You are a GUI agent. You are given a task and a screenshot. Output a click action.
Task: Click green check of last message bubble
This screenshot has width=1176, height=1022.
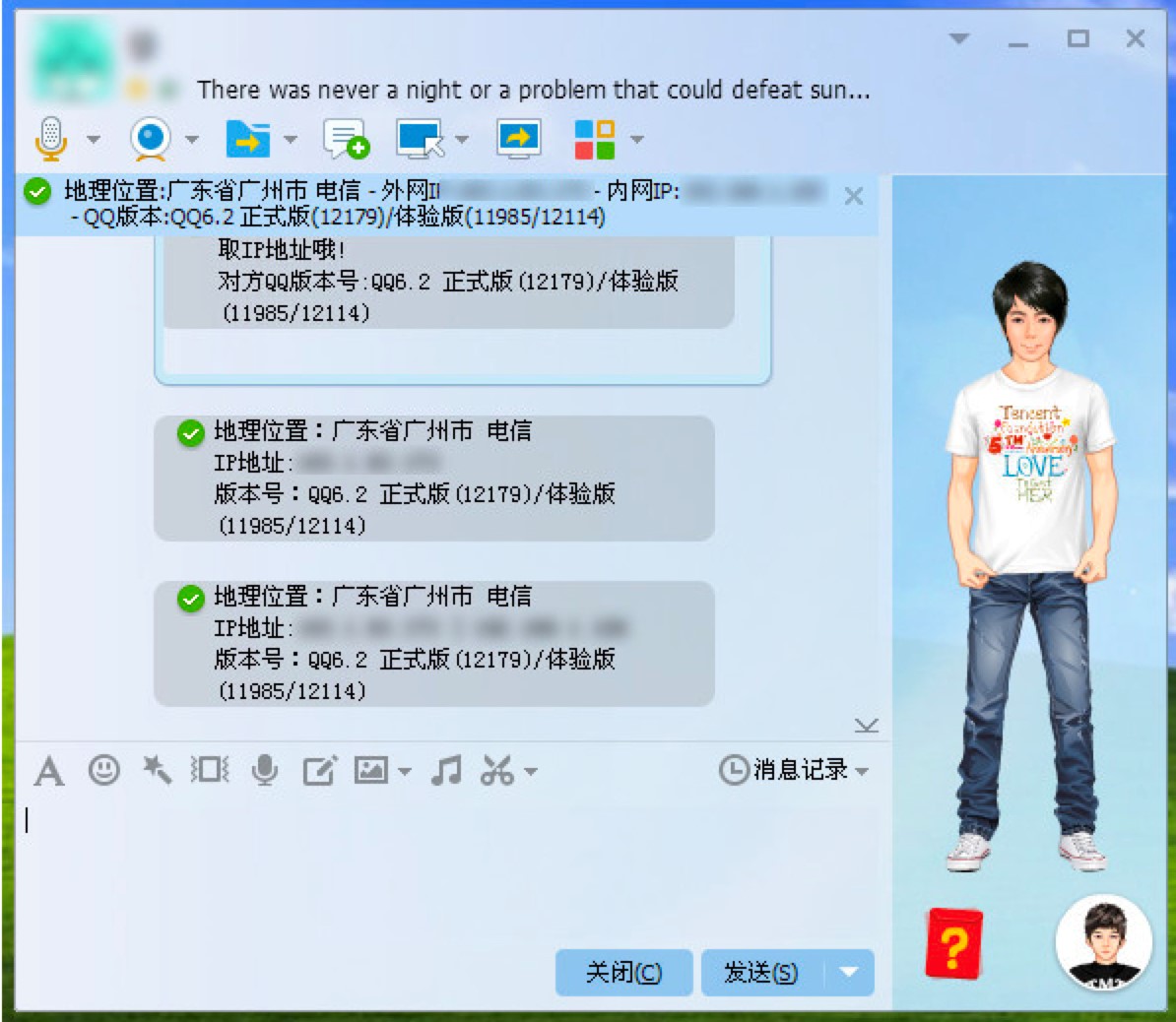pyautogui.click(x=190, y=599)
